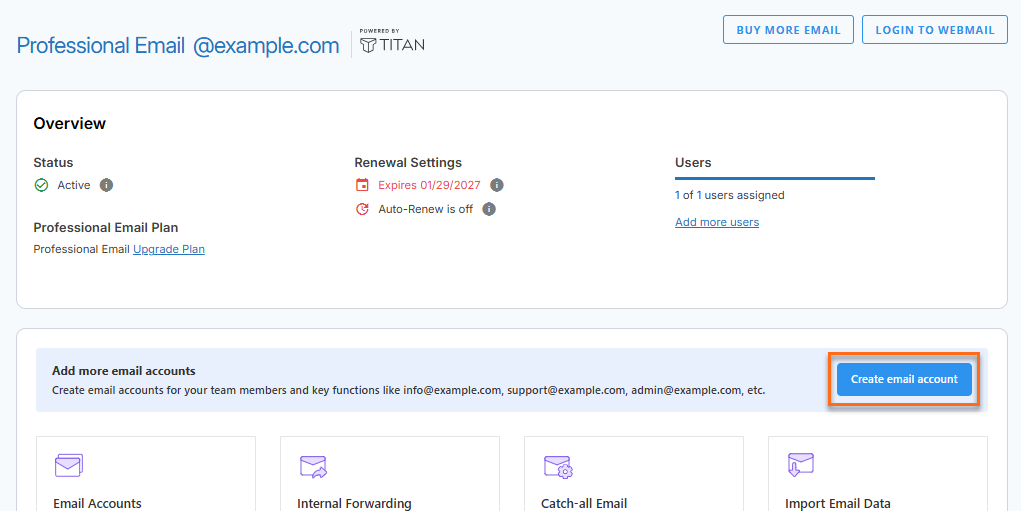Click the Create email account button
Screen dimensions: 1021x511
click(904, 380)
